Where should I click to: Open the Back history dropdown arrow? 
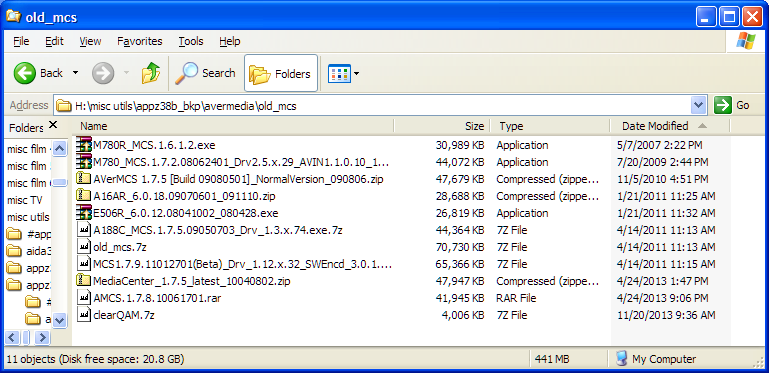click(x=75, y=74)
